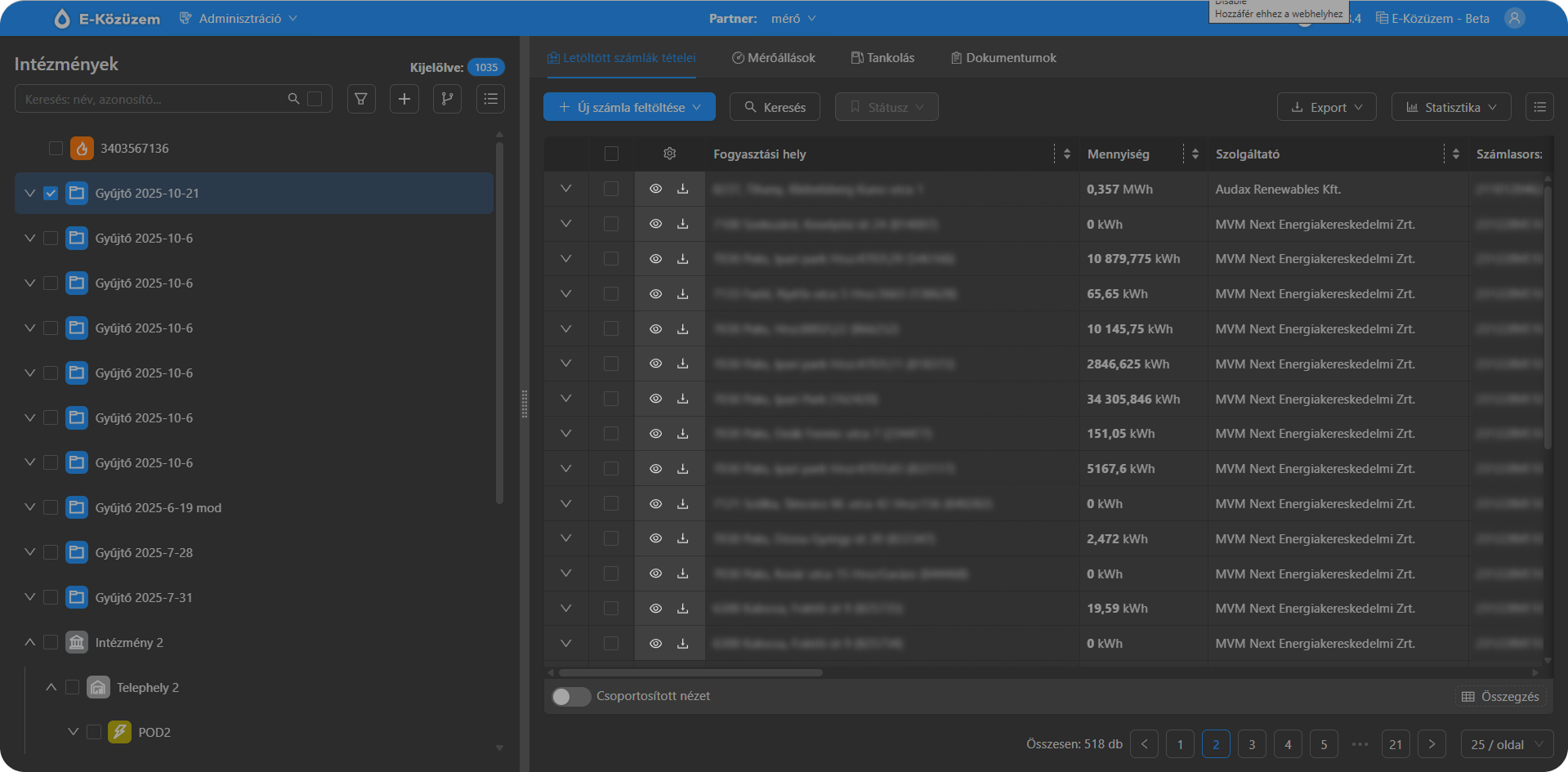Uncheck the Gyűjtő 2025-10-21 checkbox

(51, 194)
